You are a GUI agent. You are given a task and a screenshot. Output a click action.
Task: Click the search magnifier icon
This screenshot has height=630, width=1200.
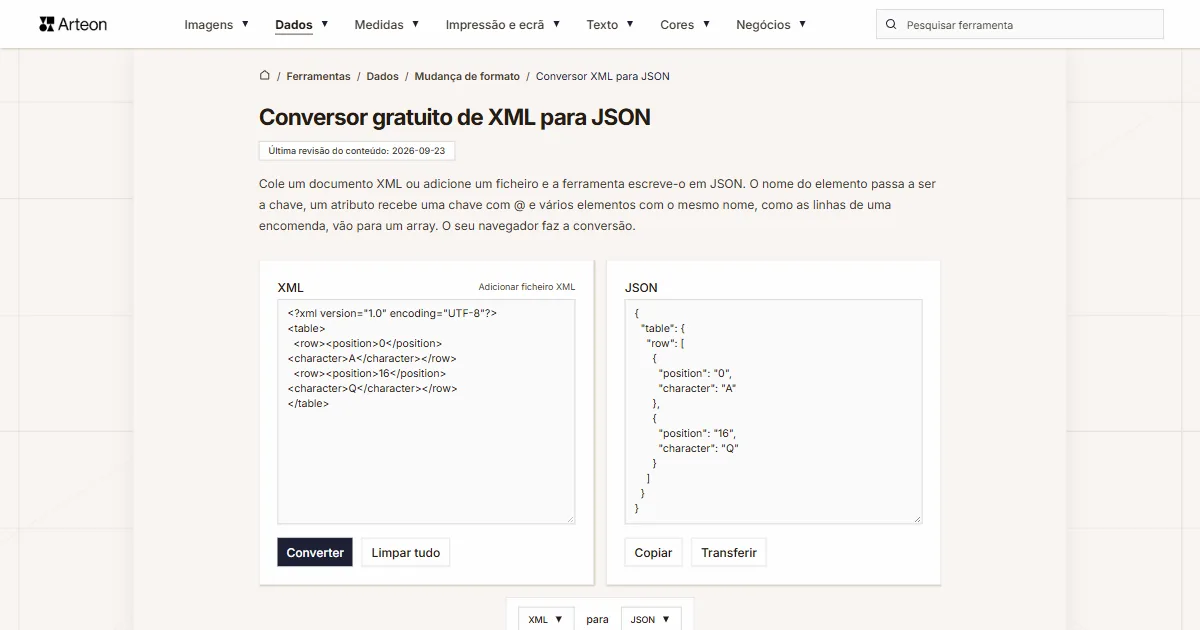891,25
